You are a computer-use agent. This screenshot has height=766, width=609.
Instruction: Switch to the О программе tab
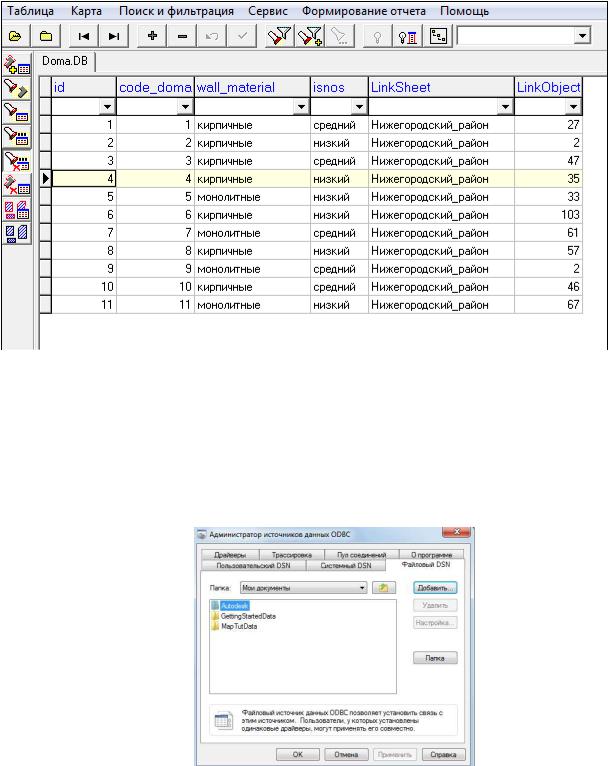click(431, 555)
